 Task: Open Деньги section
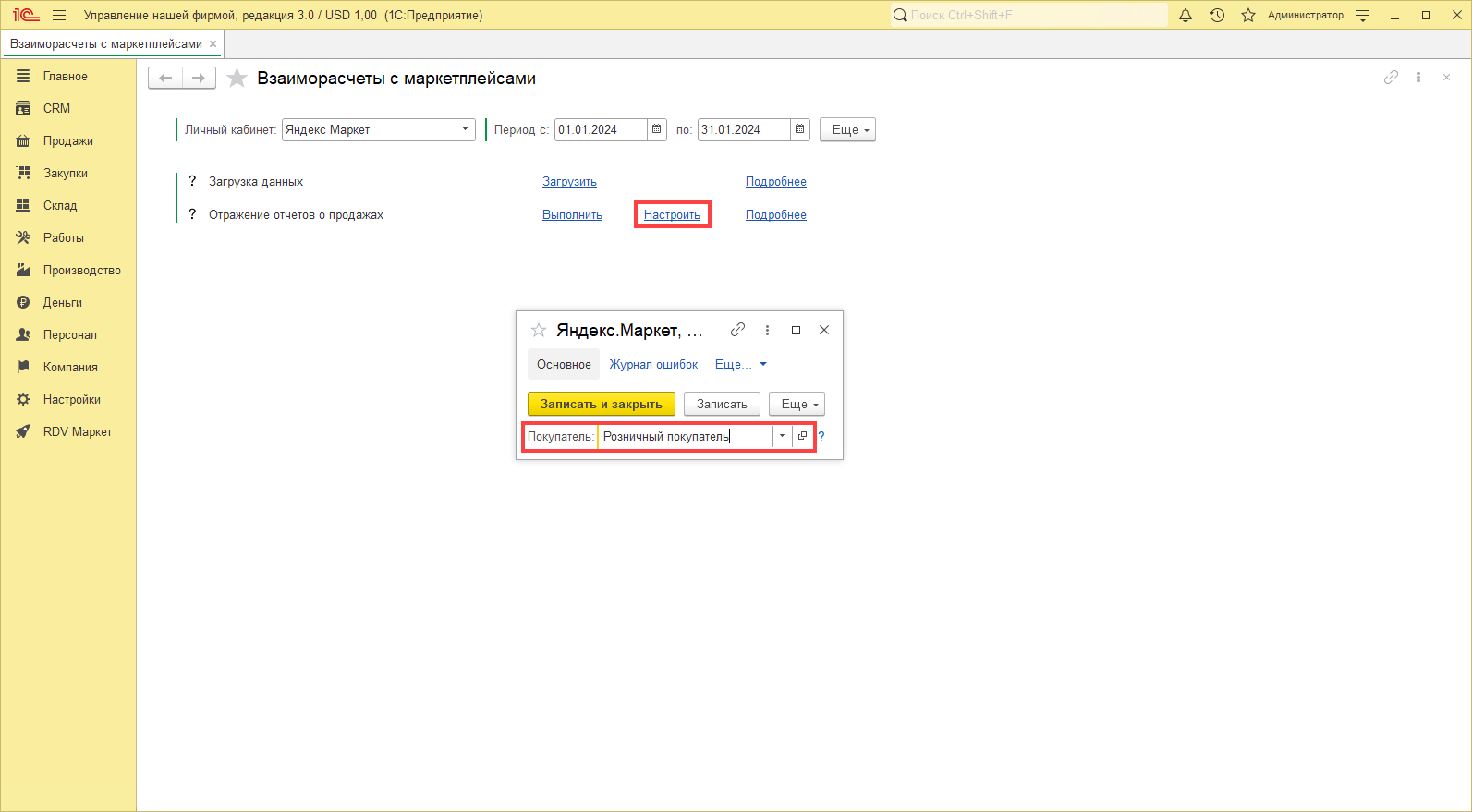coord(68,302)
